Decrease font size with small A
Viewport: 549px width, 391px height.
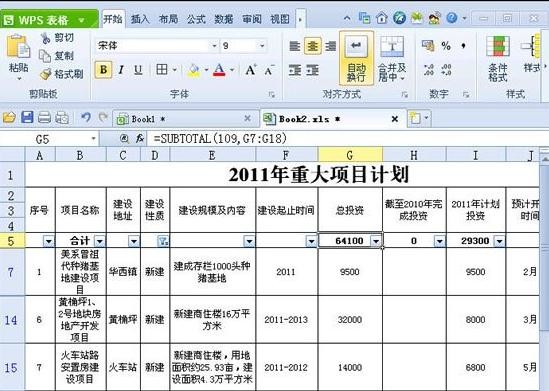[x=269, y=70]
